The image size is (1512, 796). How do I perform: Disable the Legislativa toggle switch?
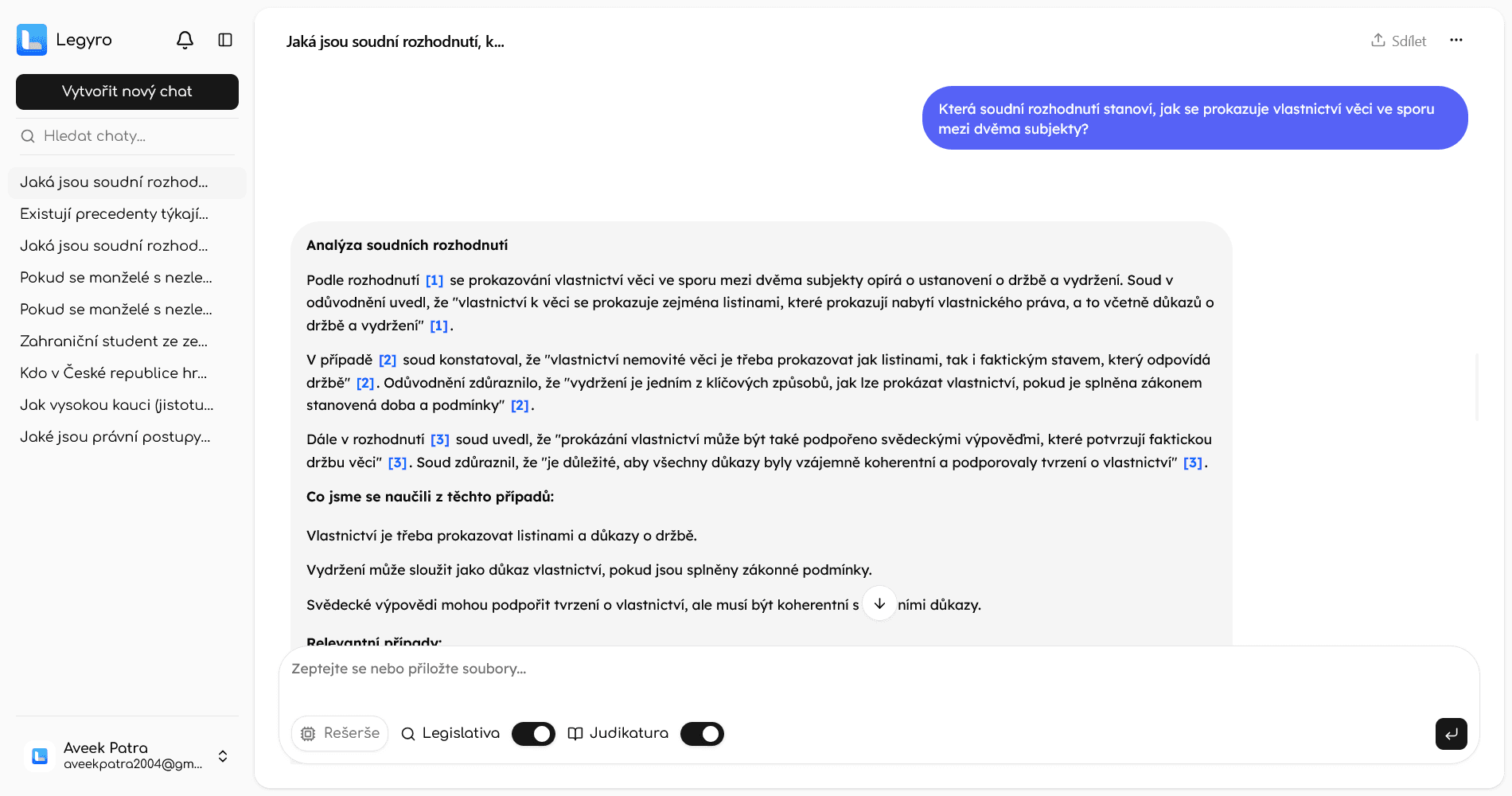tap(533, 733)
